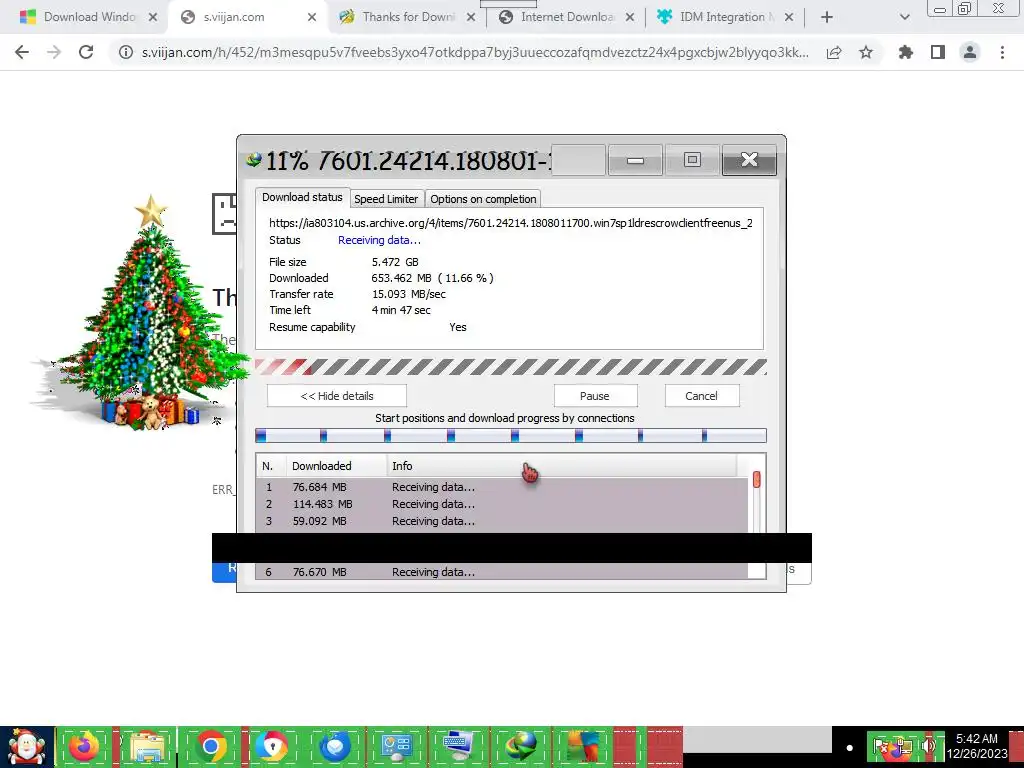The width and height of the screenshot is (1024, 768).
Task: Open Thunderbird from the taskbar
Action: 334,747
